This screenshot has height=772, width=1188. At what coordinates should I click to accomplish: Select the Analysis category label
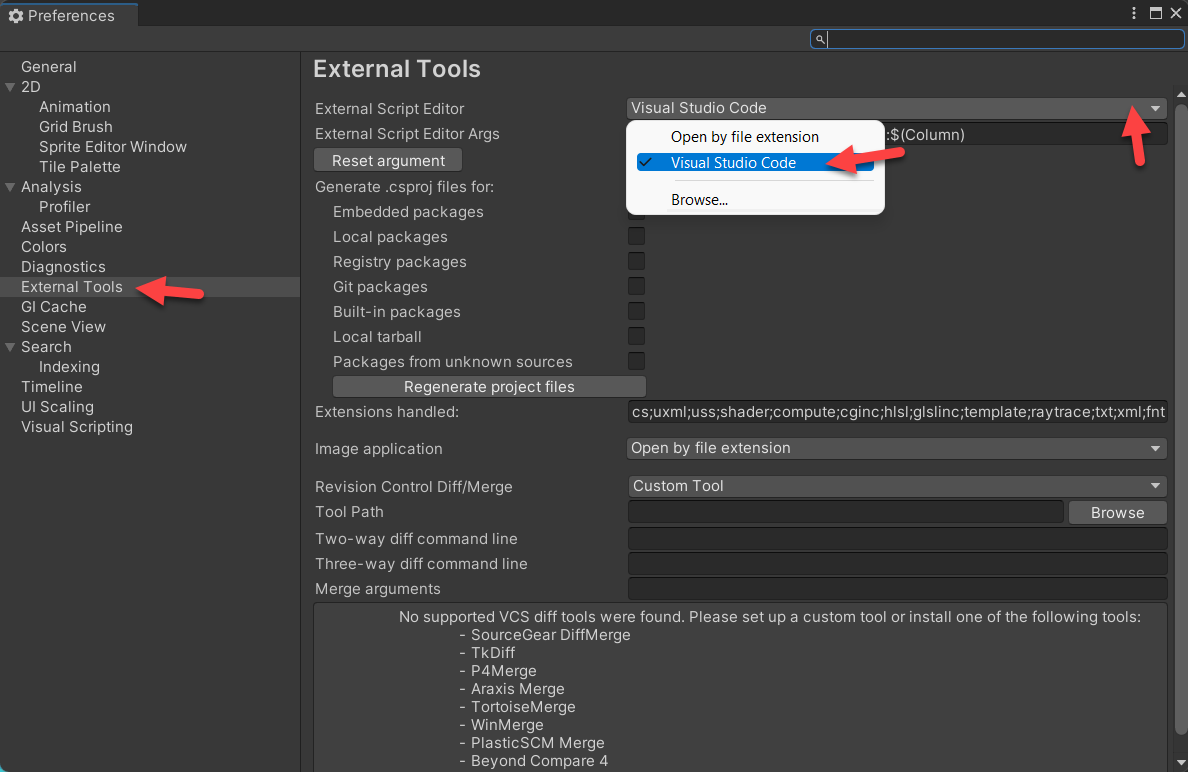pyautogui.click(x=52, y=187)
